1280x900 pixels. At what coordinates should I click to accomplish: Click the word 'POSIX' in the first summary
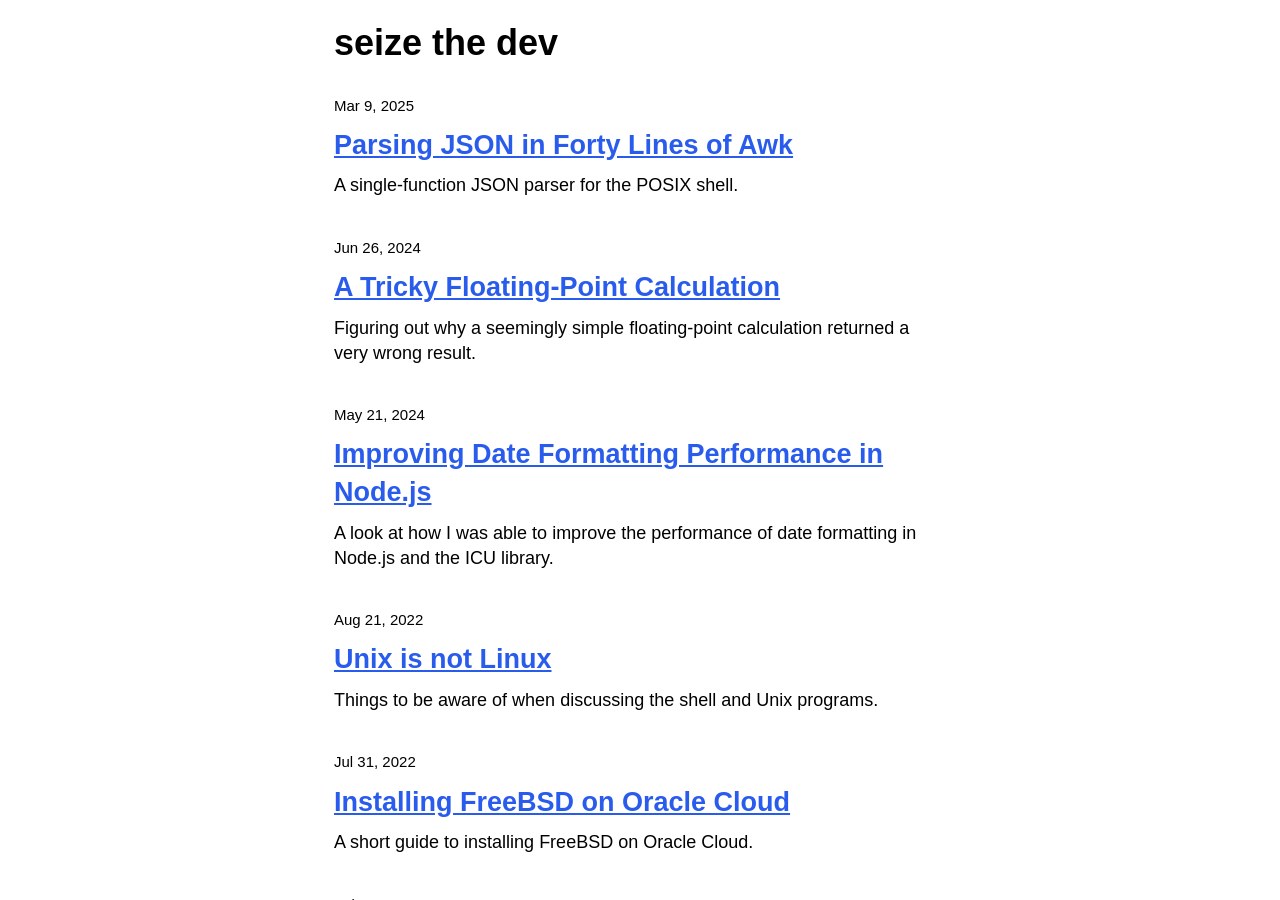tap(663, 185)
